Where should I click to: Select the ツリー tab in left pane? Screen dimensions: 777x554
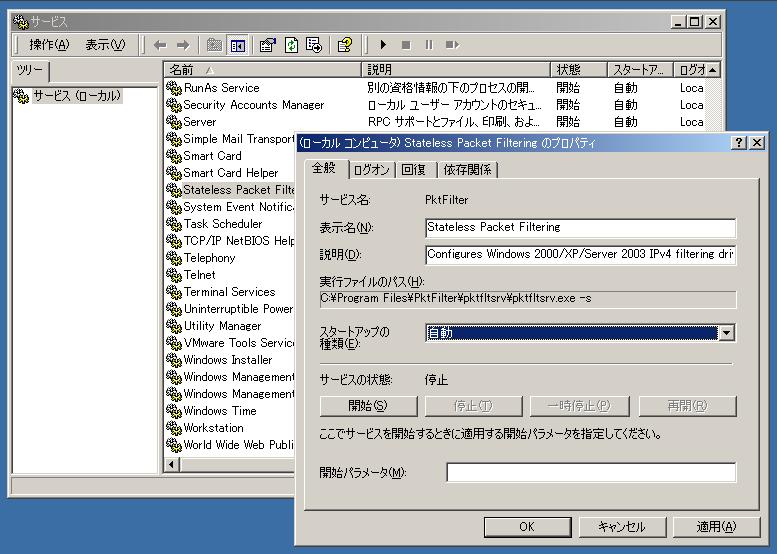(30, 70)
